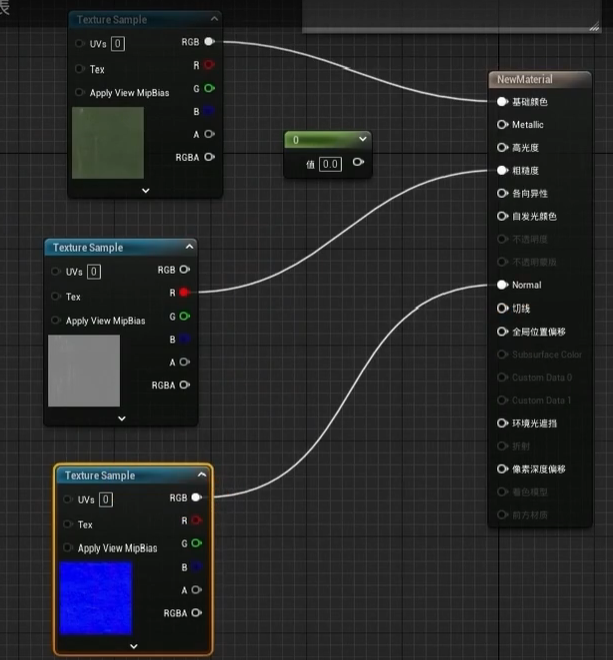Click the G output pin of the gray-texture Texture Sample

(x=185, y=316)
